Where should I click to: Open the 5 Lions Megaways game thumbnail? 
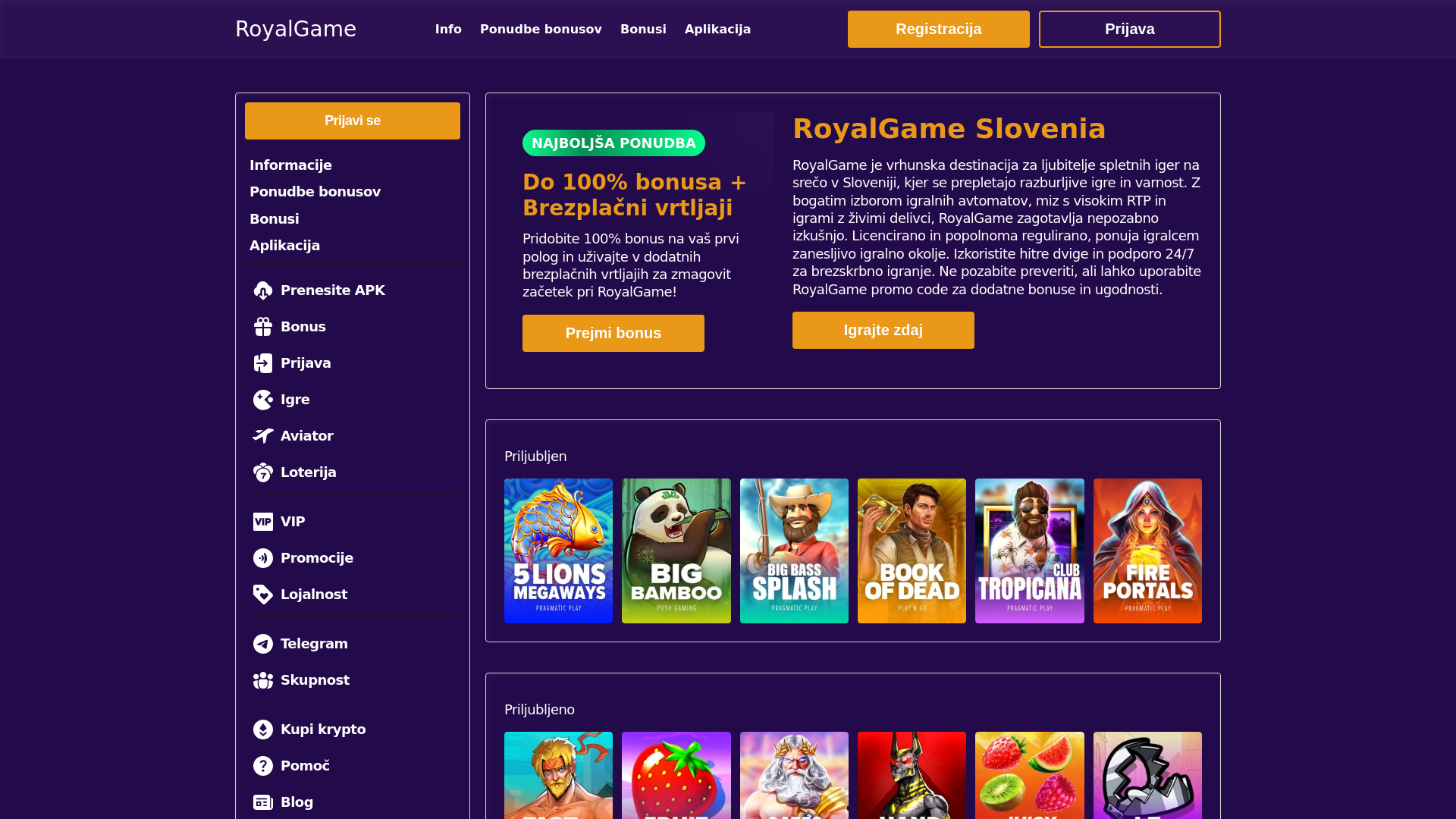pos(558,551)
